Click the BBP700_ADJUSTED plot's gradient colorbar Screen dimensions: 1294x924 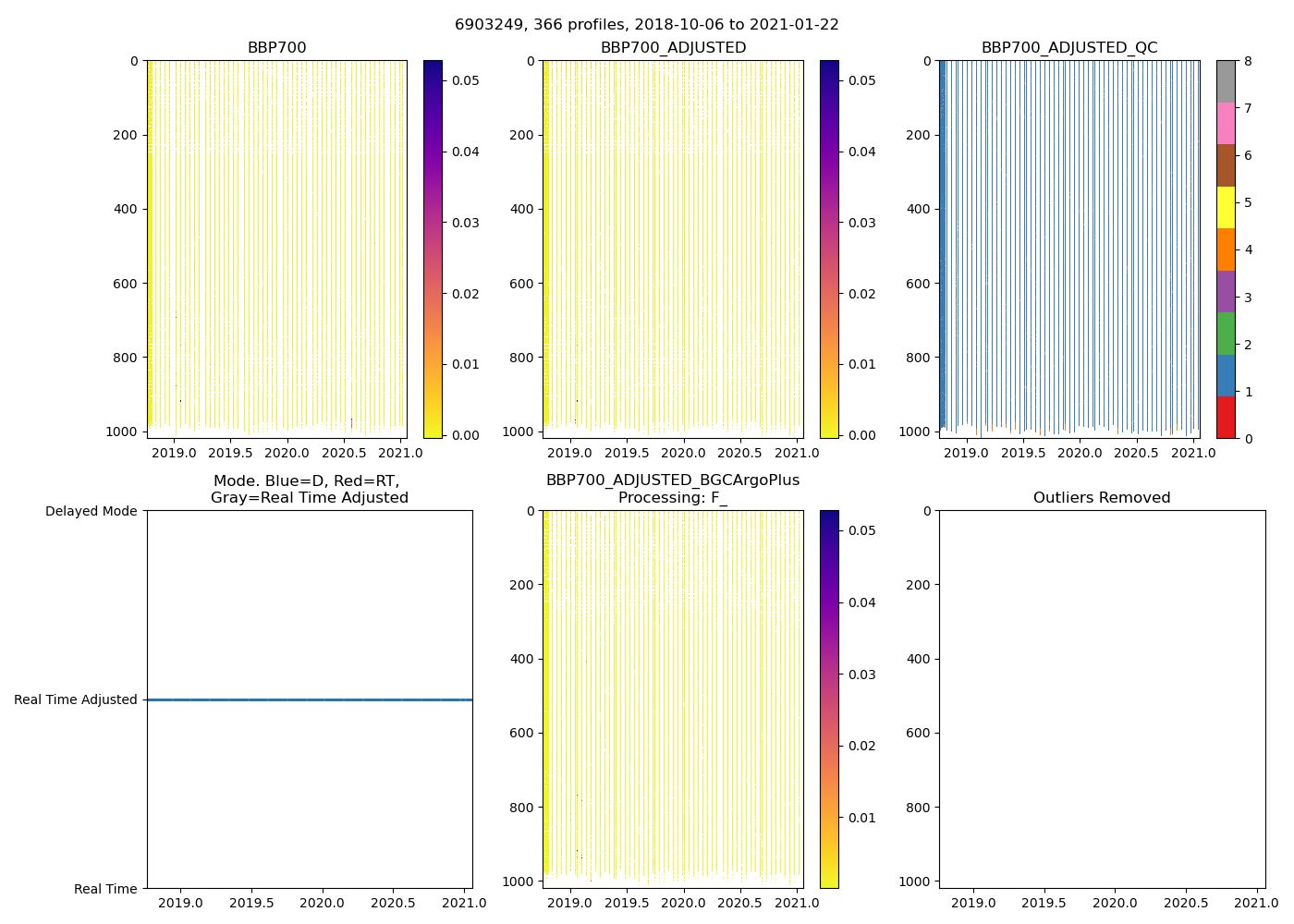[x=829, y=249]
